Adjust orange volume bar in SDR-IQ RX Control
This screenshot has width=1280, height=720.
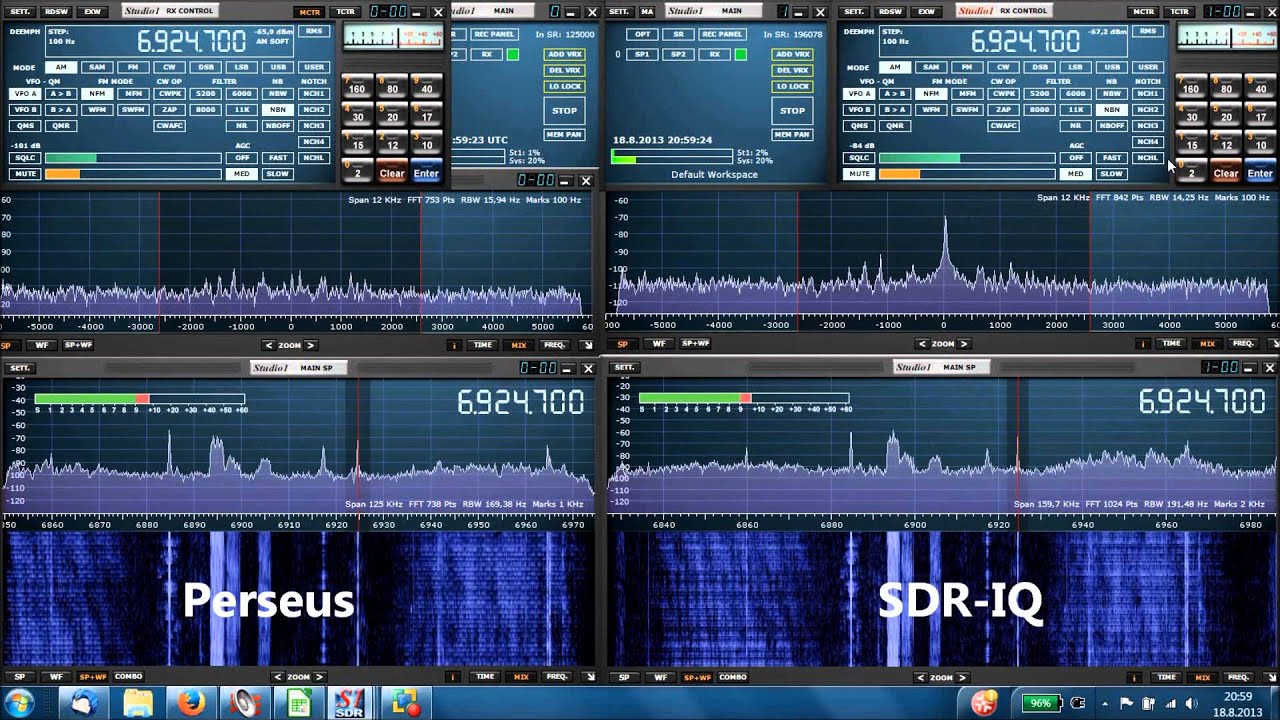pyautogui.click(x=966, y=174)
